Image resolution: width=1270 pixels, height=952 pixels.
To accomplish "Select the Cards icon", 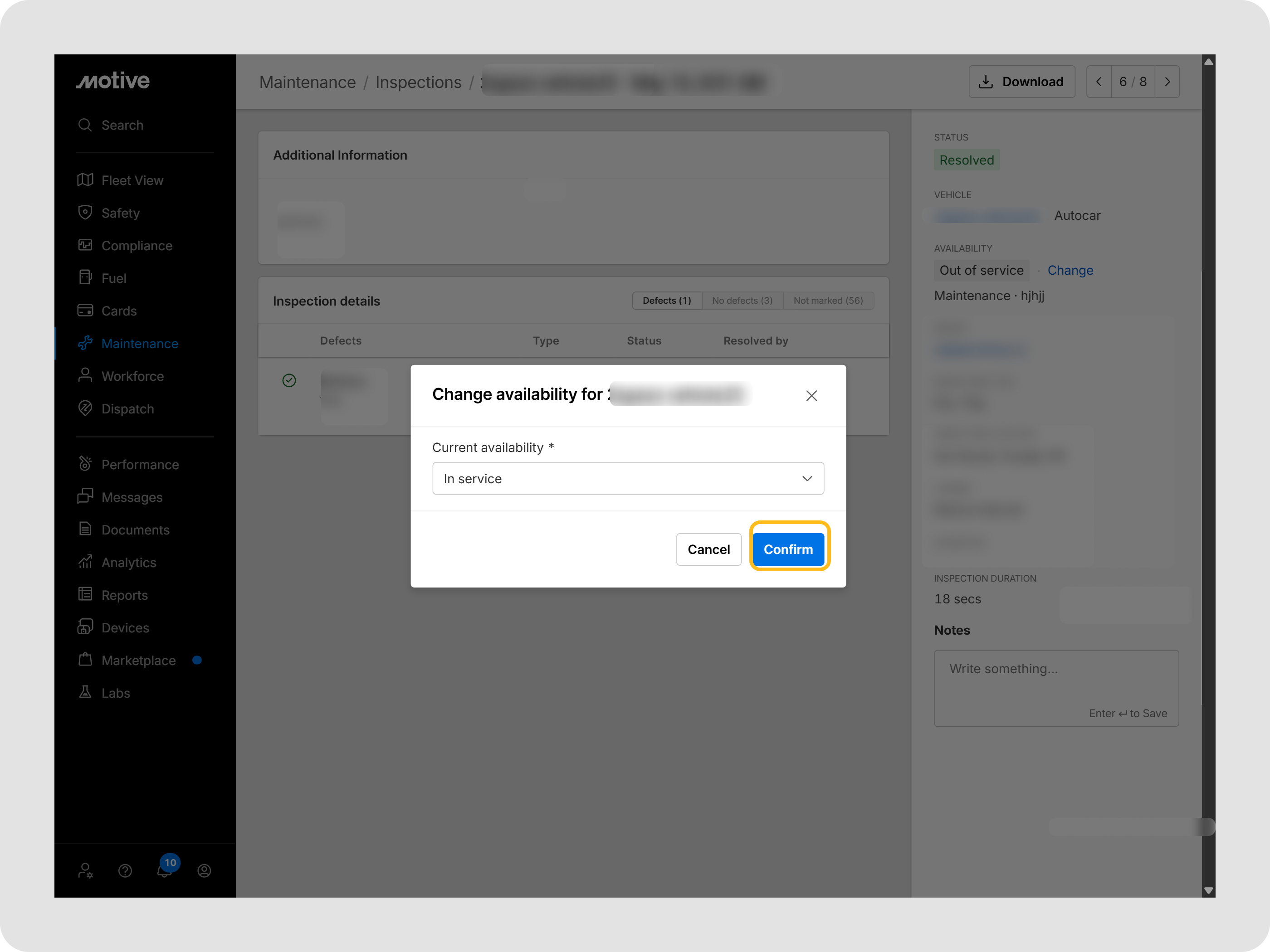I will (85, 311).
